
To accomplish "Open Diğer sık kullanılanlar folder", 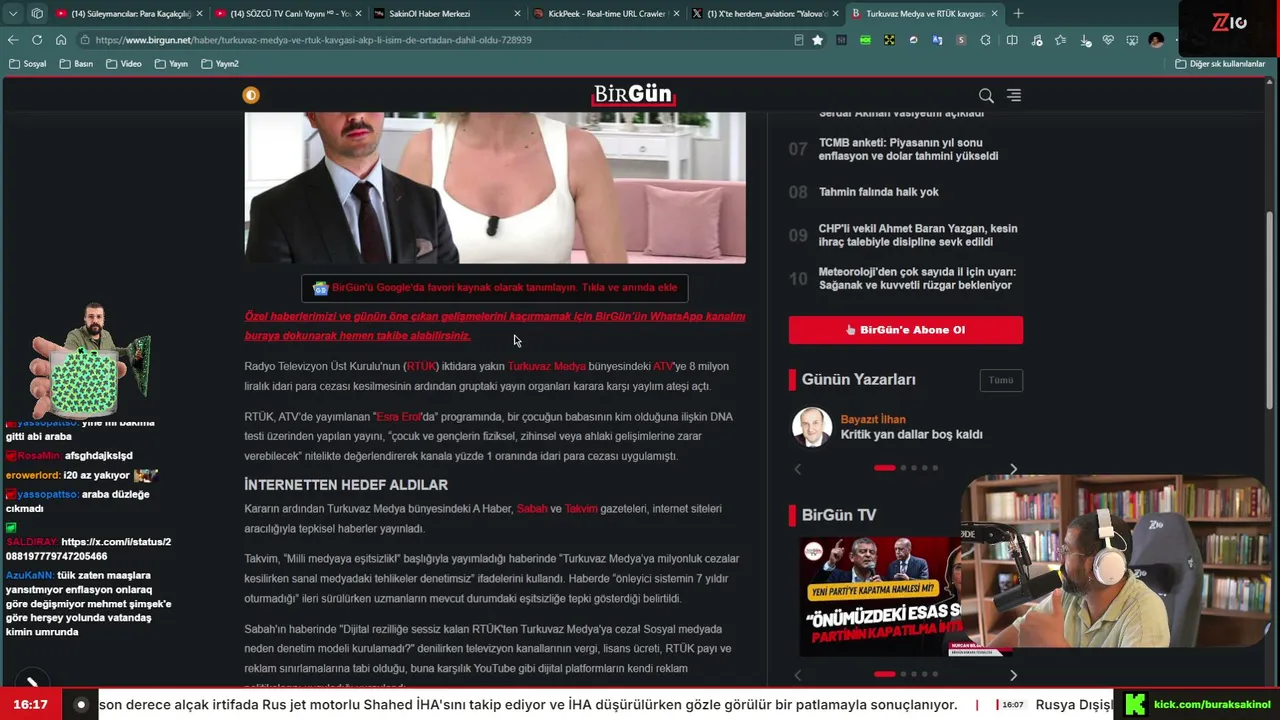I will point(1220,64).
